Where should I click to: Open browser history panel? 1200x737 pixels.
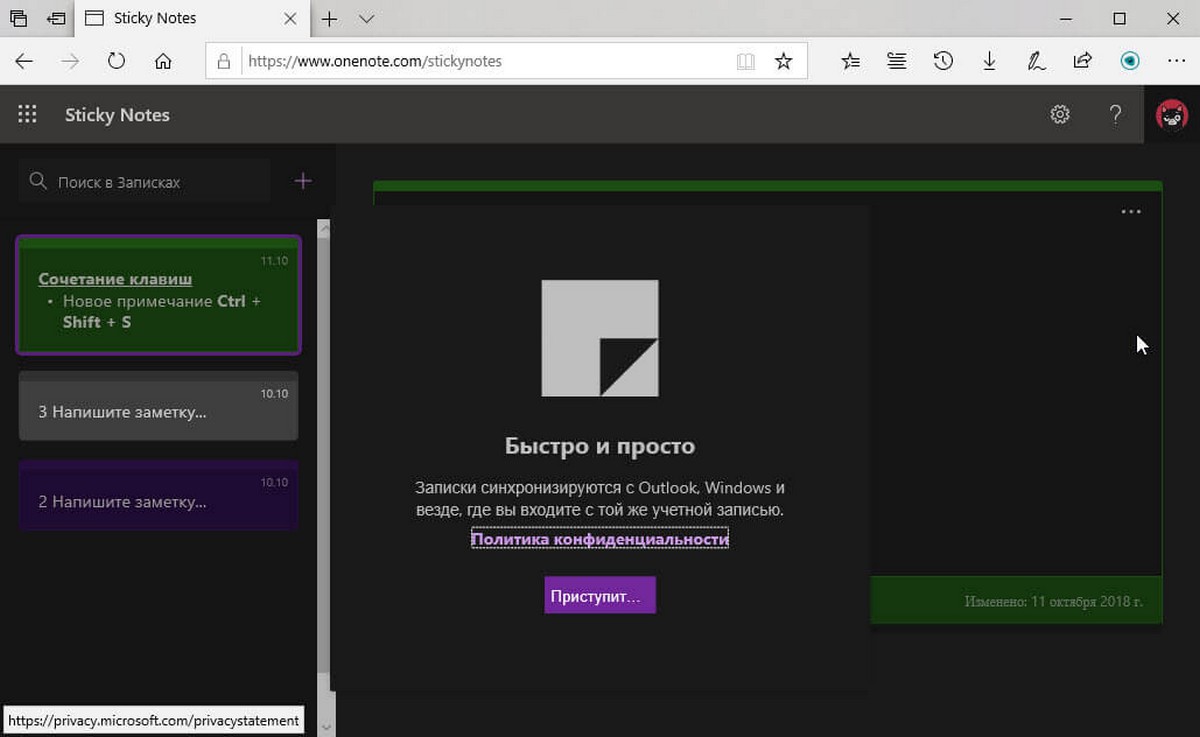pos(943,61)
